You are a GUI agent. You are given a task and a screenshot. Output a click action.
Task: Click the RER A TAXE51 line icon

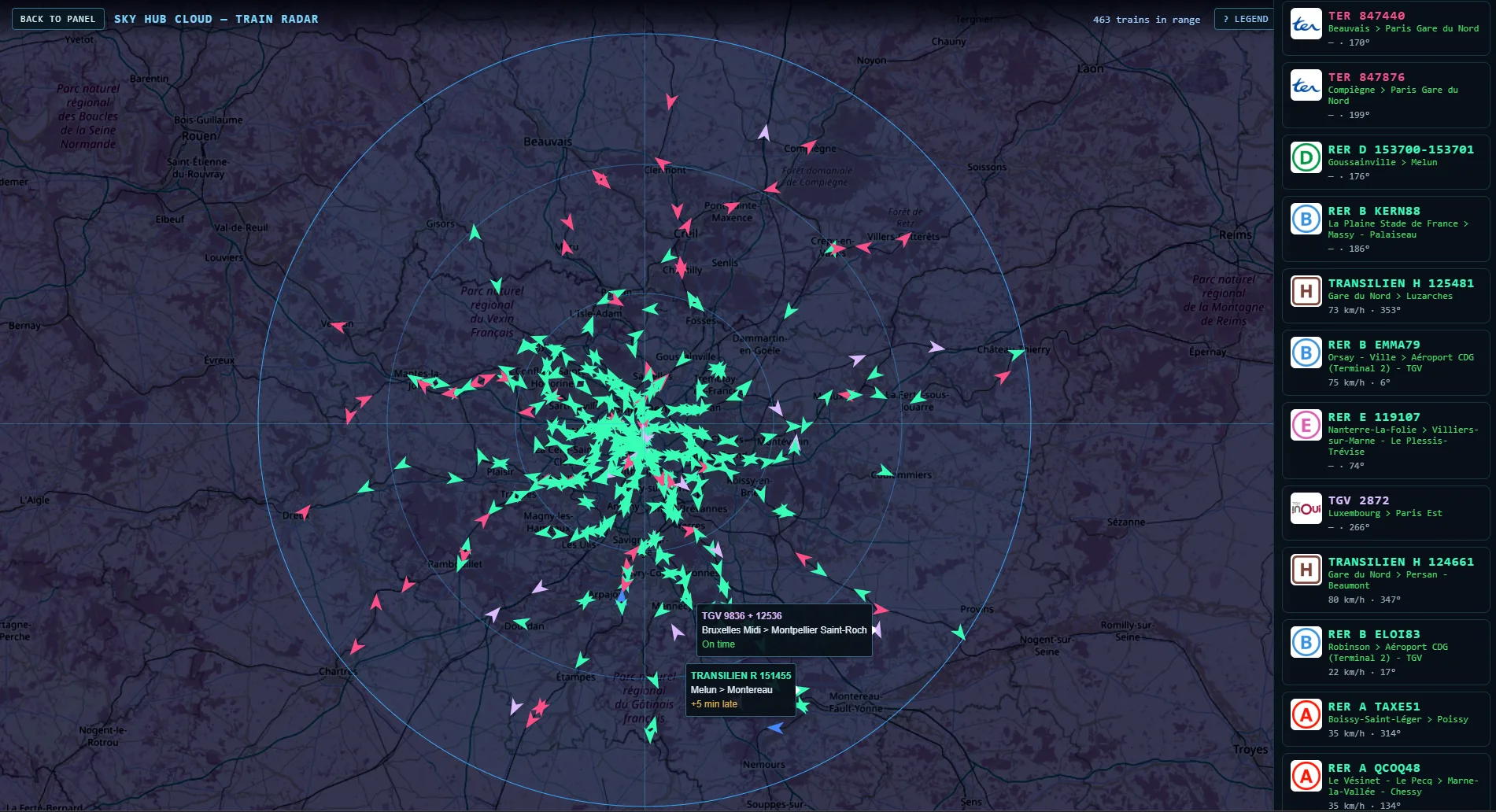click(1306, 714)
